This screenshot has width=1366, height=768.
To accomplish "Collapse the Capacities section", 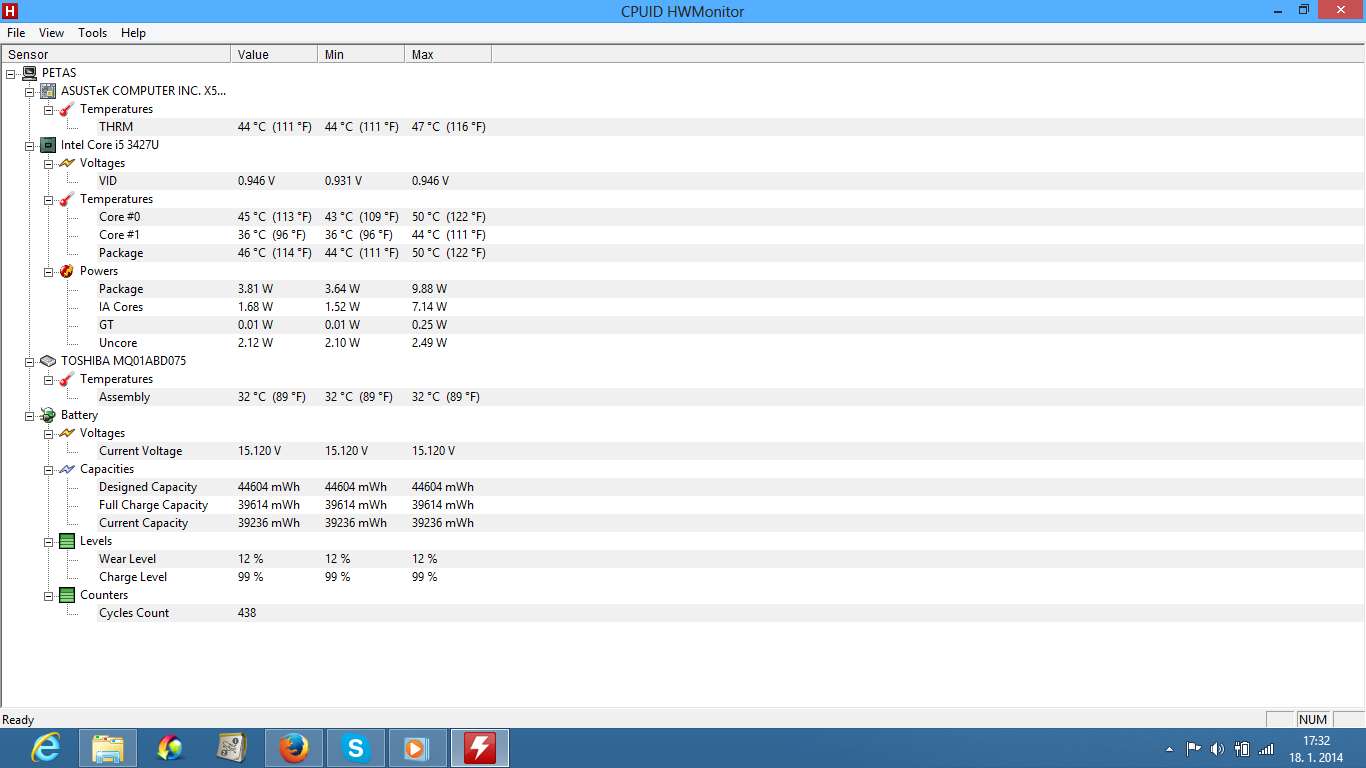I will coord(48,469).
